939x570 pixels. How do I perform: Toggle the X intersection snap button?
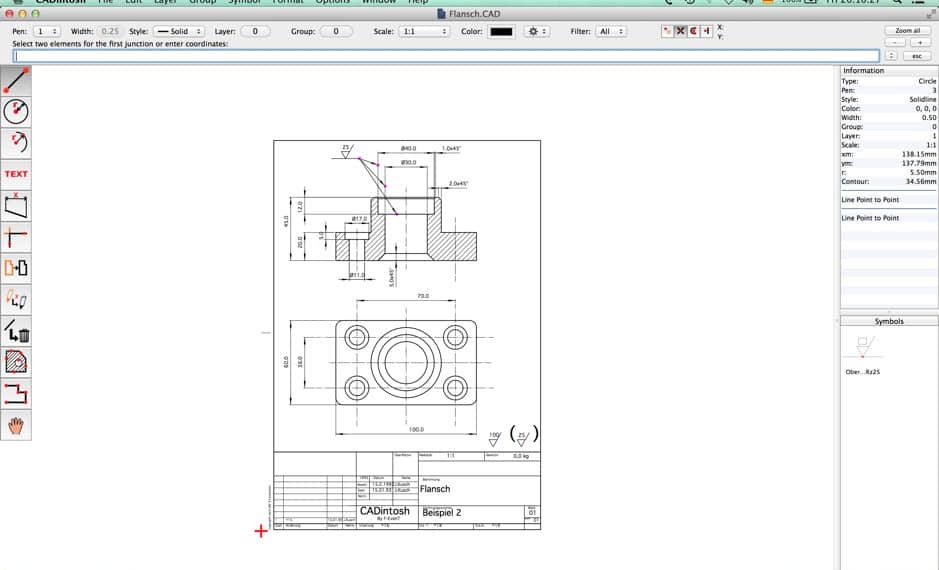click(681, 31)
